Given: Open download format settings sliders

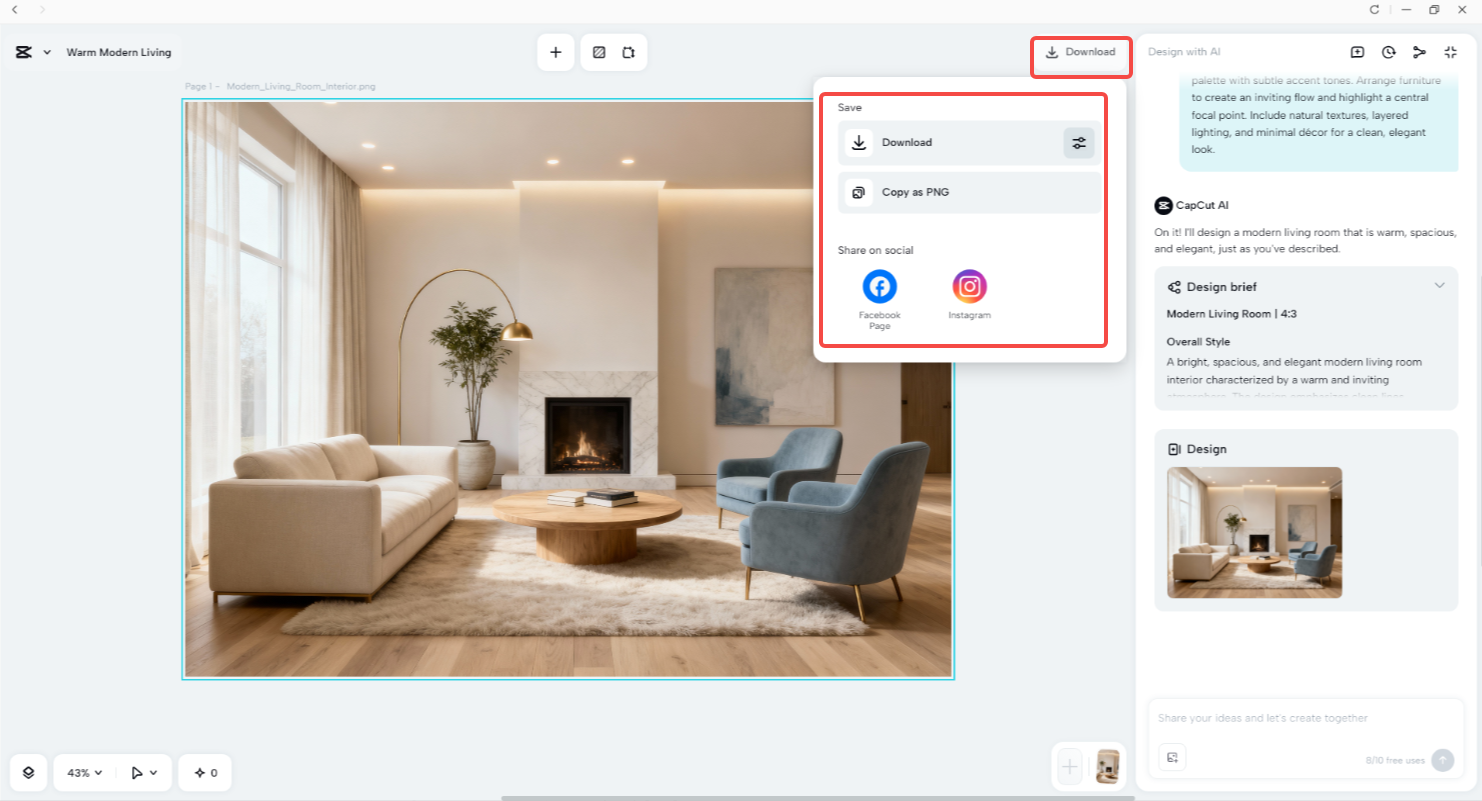Looking at the screenshot, I should pyautogui.click(x=1078, y=142).
